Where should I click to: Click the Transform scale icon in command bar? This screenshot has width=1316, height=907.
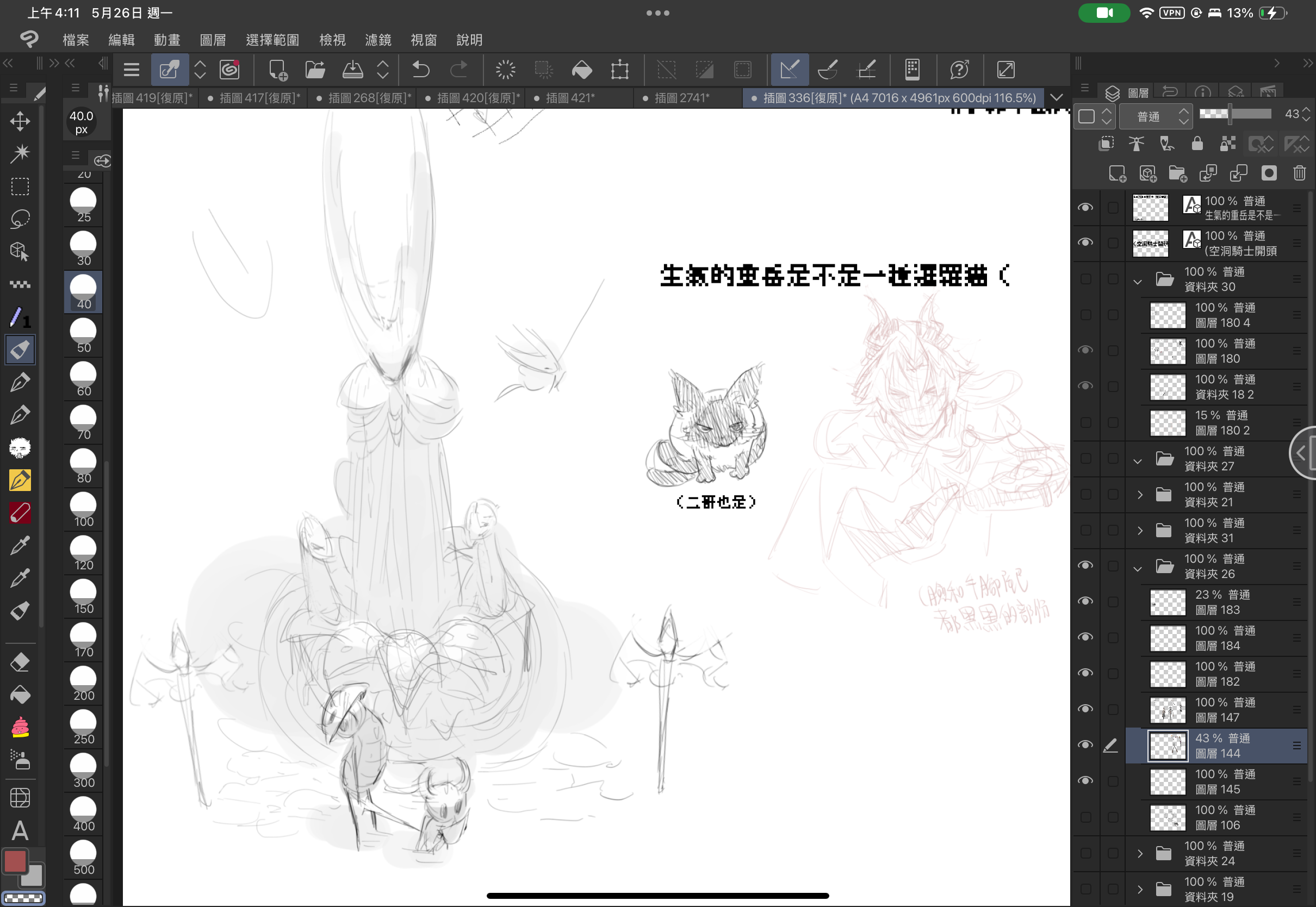tap(620, 70)
